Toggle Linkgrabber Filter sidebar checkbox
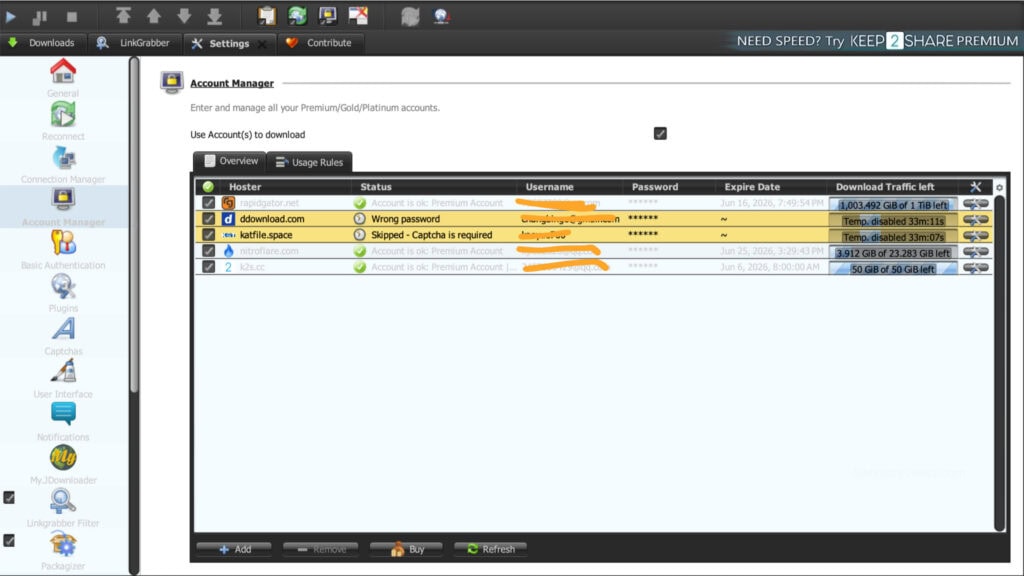 click(9, 498)
